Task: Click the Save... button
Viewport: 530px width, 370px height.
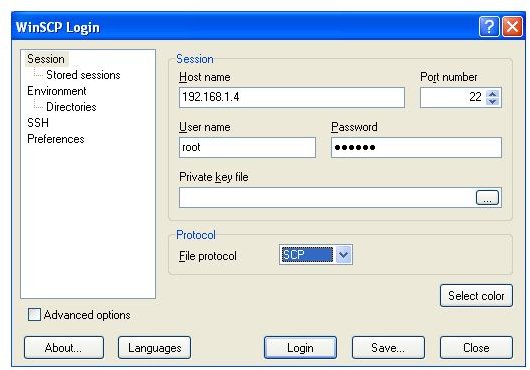Action: coord(388,348)
